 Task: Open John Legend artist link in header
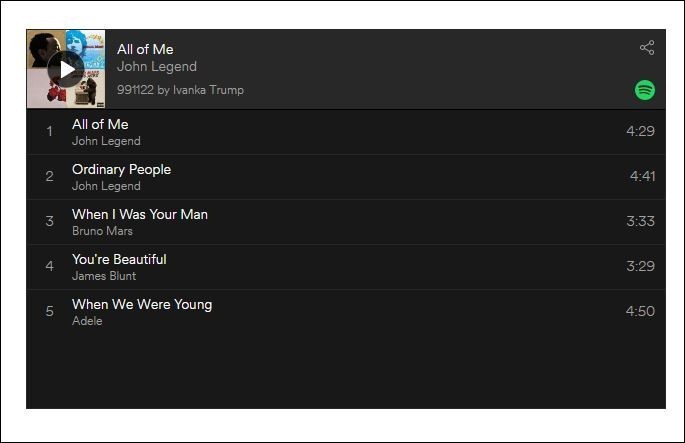[x=157, y=67]
